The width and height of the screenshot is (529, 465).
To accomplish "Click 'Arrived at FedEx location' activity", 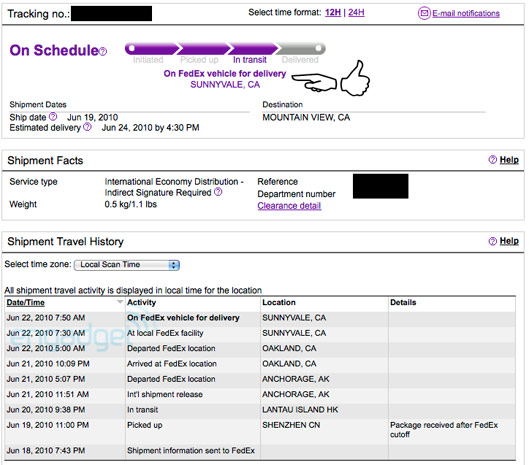I will [172, 364].
